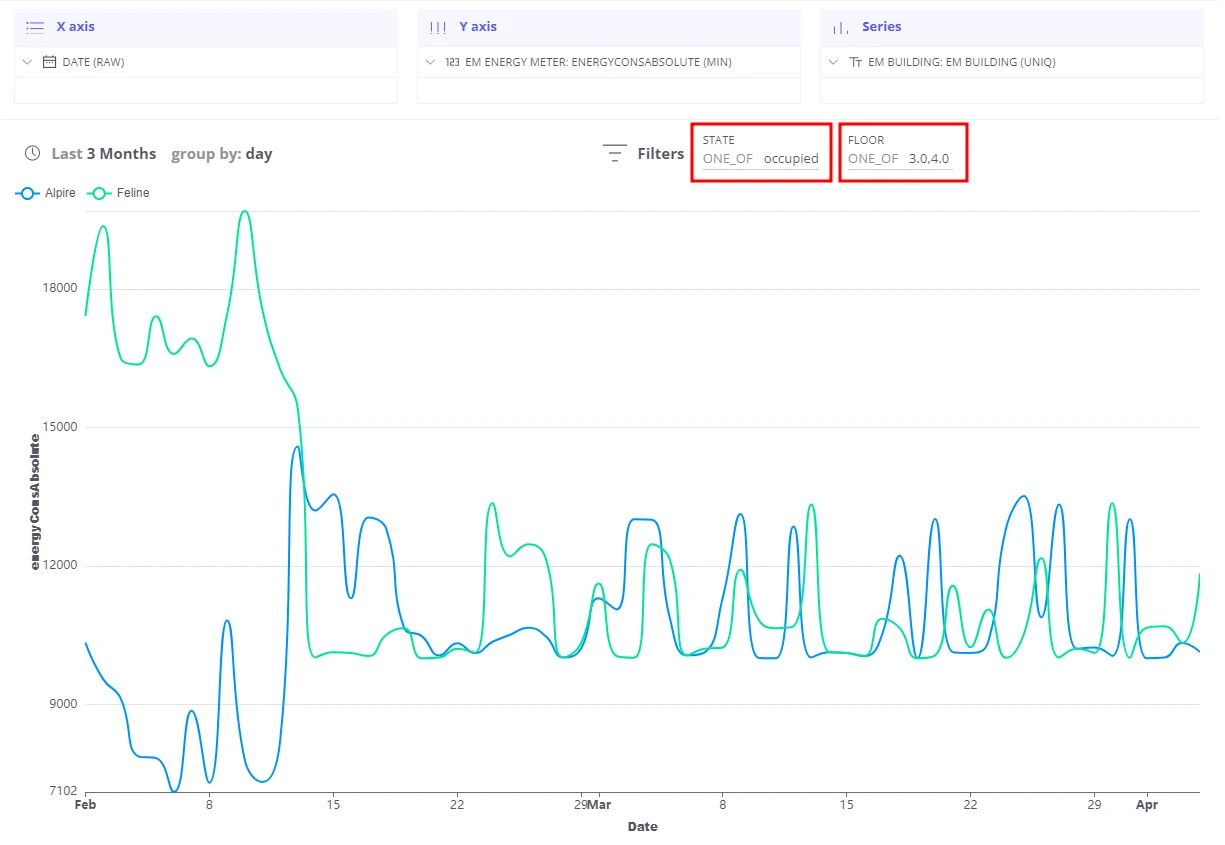
Task: Click the DATE (RAW) field
Action: tap(206, 62)
